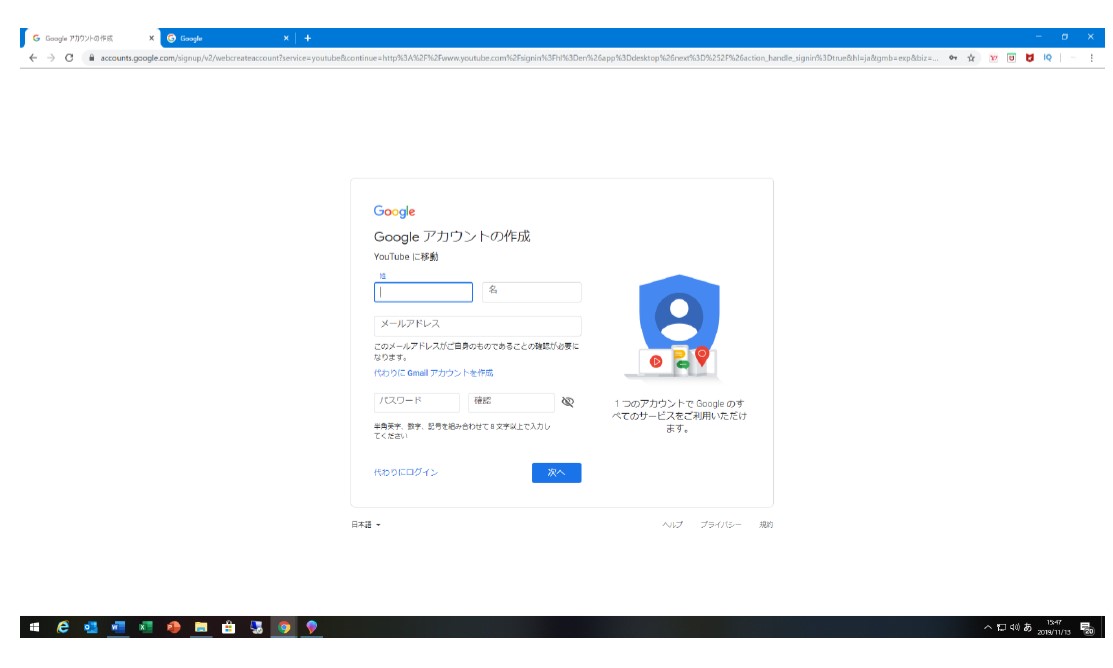This screenshot has width=1113, height=668.
Task: Toggle the volume speaker icon in tray
Action: pyautogui.click(x=1014, y=627)
